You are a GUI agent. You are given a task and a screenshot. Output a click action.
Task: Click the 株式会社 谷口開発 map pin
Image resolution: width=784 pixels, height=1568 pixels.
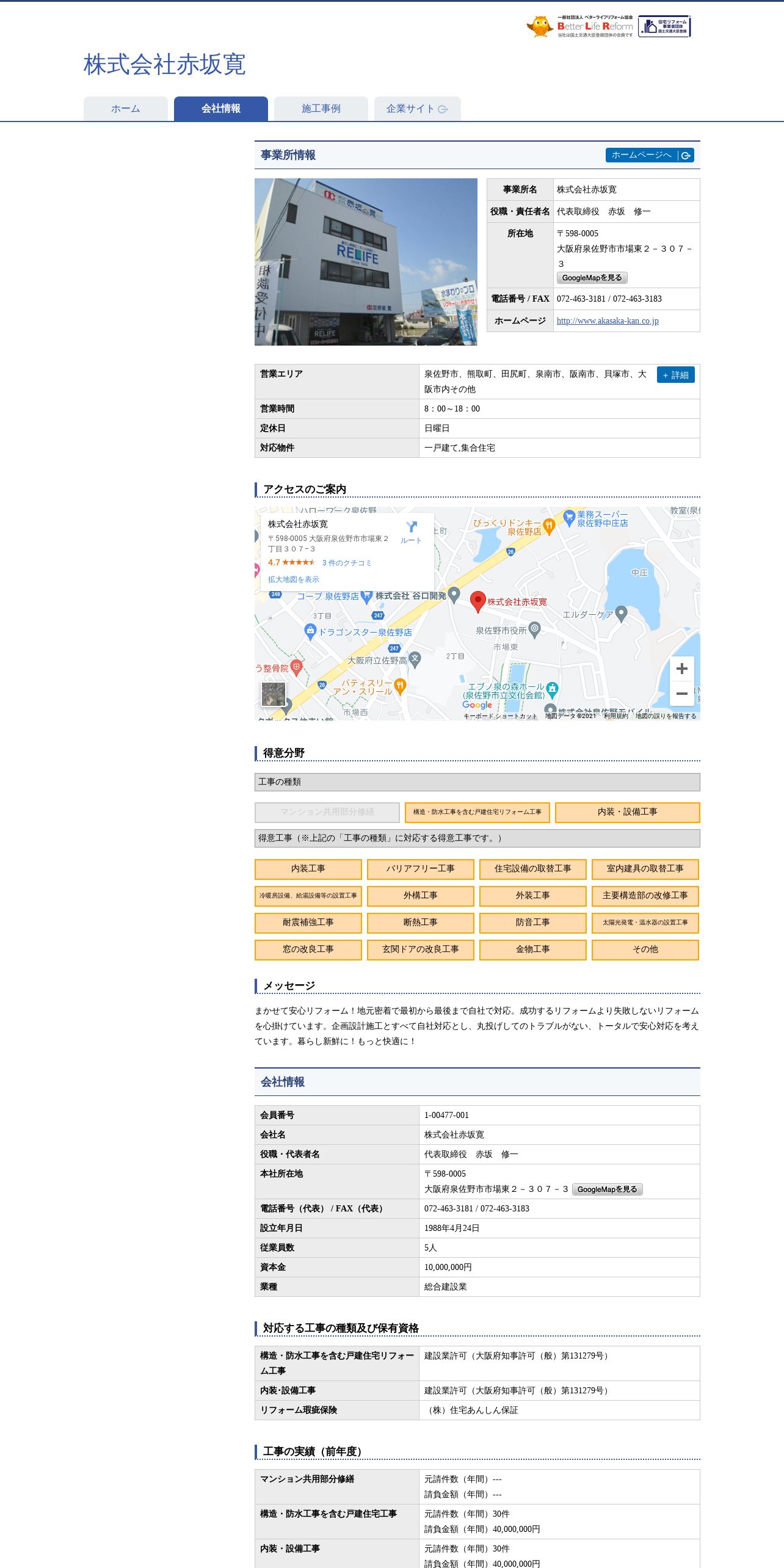[454, 595]
